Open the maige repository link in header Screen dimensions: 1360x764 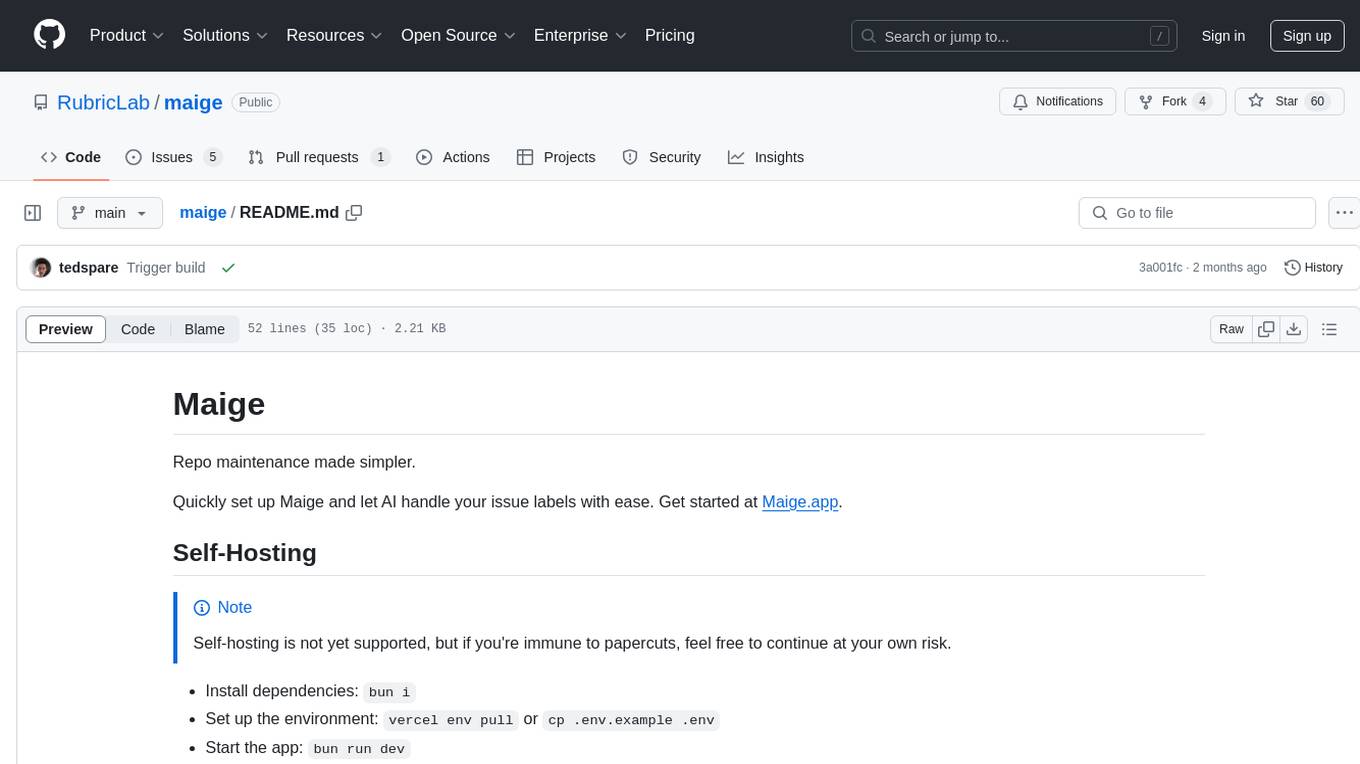(x=193, y=102)
